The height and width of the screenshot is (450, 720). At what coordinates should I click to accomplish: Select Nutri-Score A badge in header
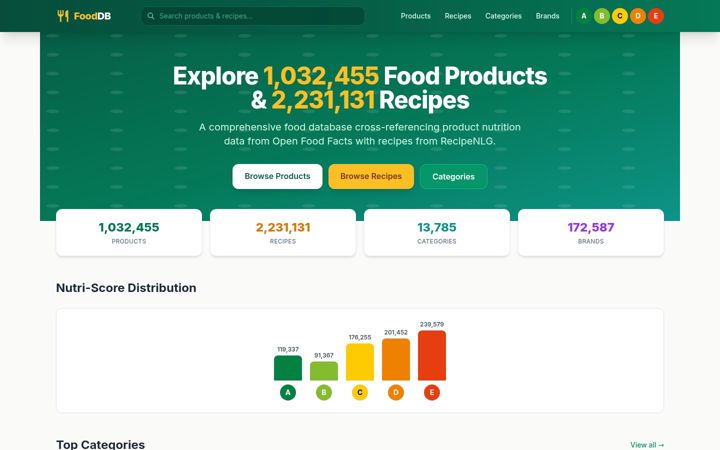584,16
